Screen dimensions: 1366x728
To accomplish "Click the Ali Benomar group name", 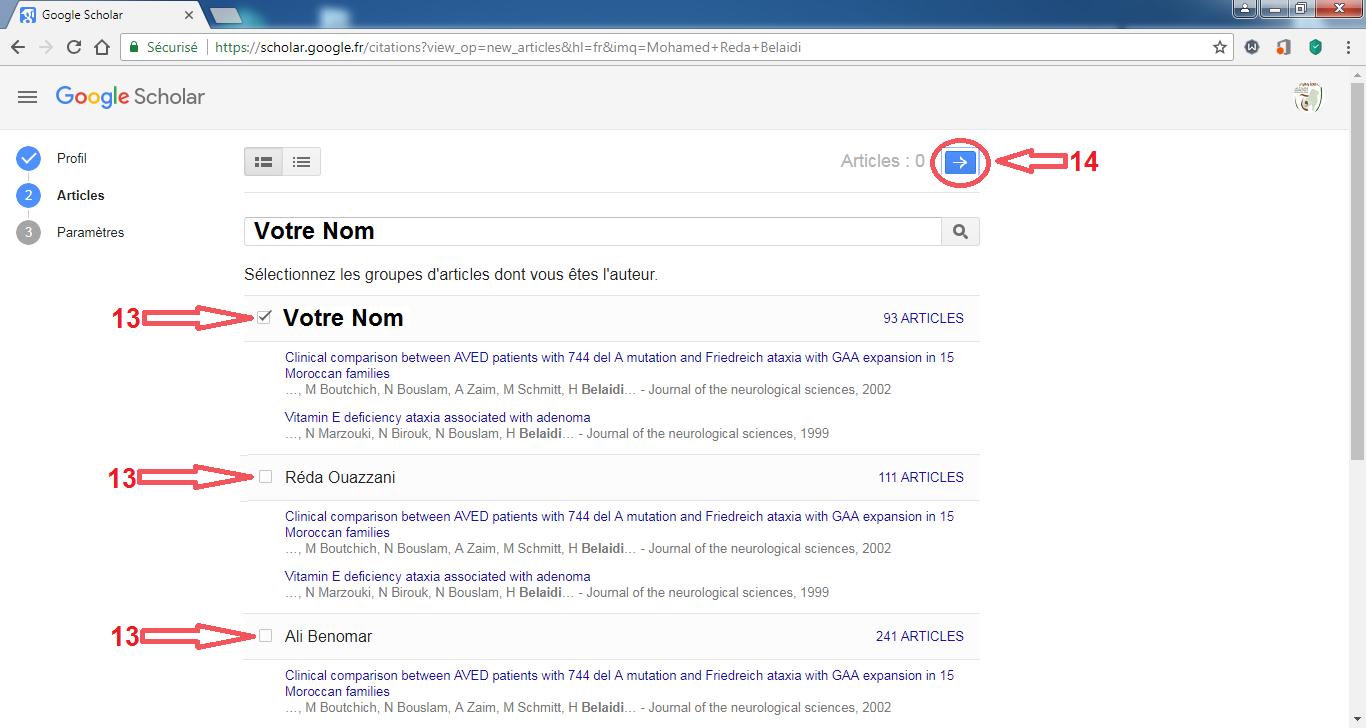I will (x=328, y=636).
